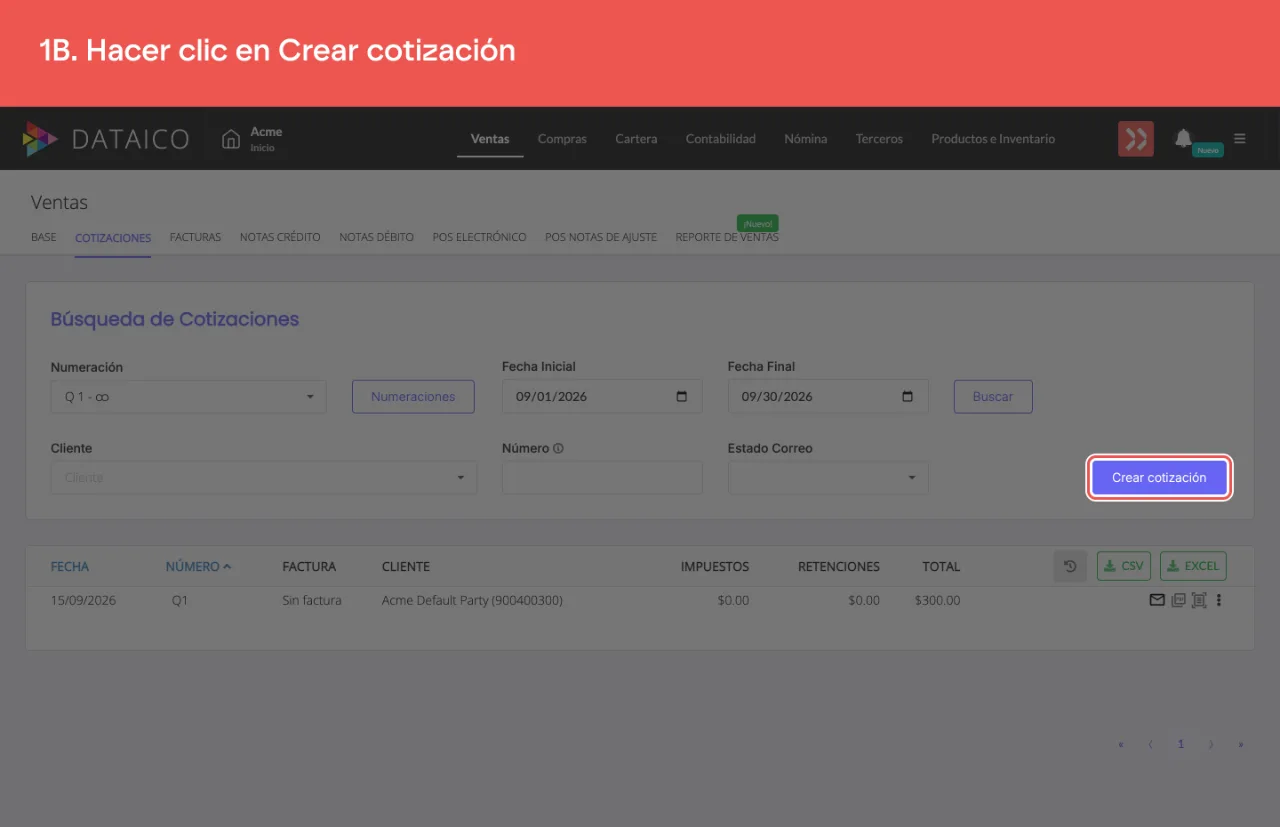The height and width of the screenshot is (827, 1280).
Task: Open the Contabilidad menu
Action: coord(721,139)
